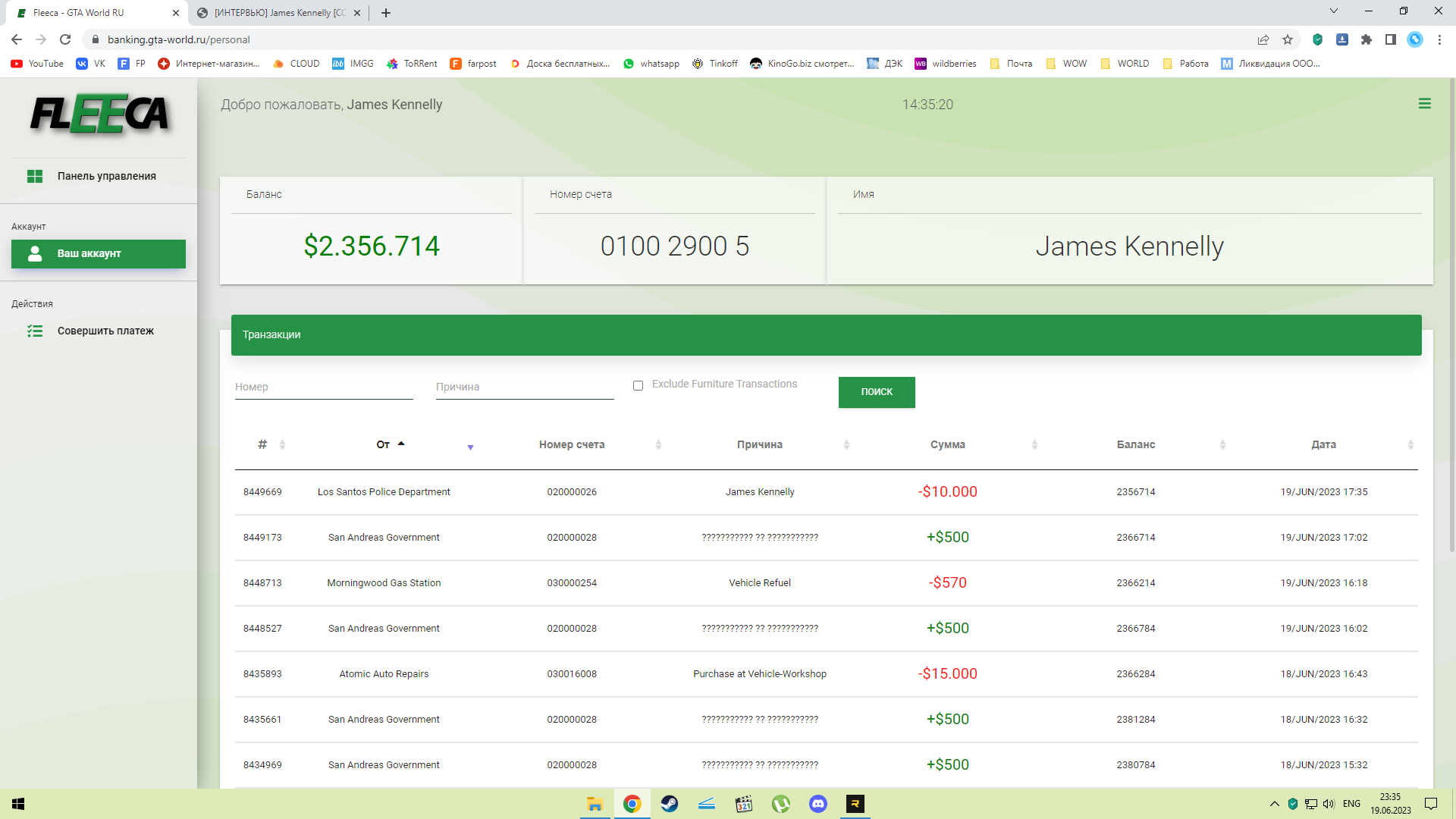Toggle browser side panel icon
Image resolution: width=1456 pixels, height=819 pixels.
click(x=1391, y=39)
